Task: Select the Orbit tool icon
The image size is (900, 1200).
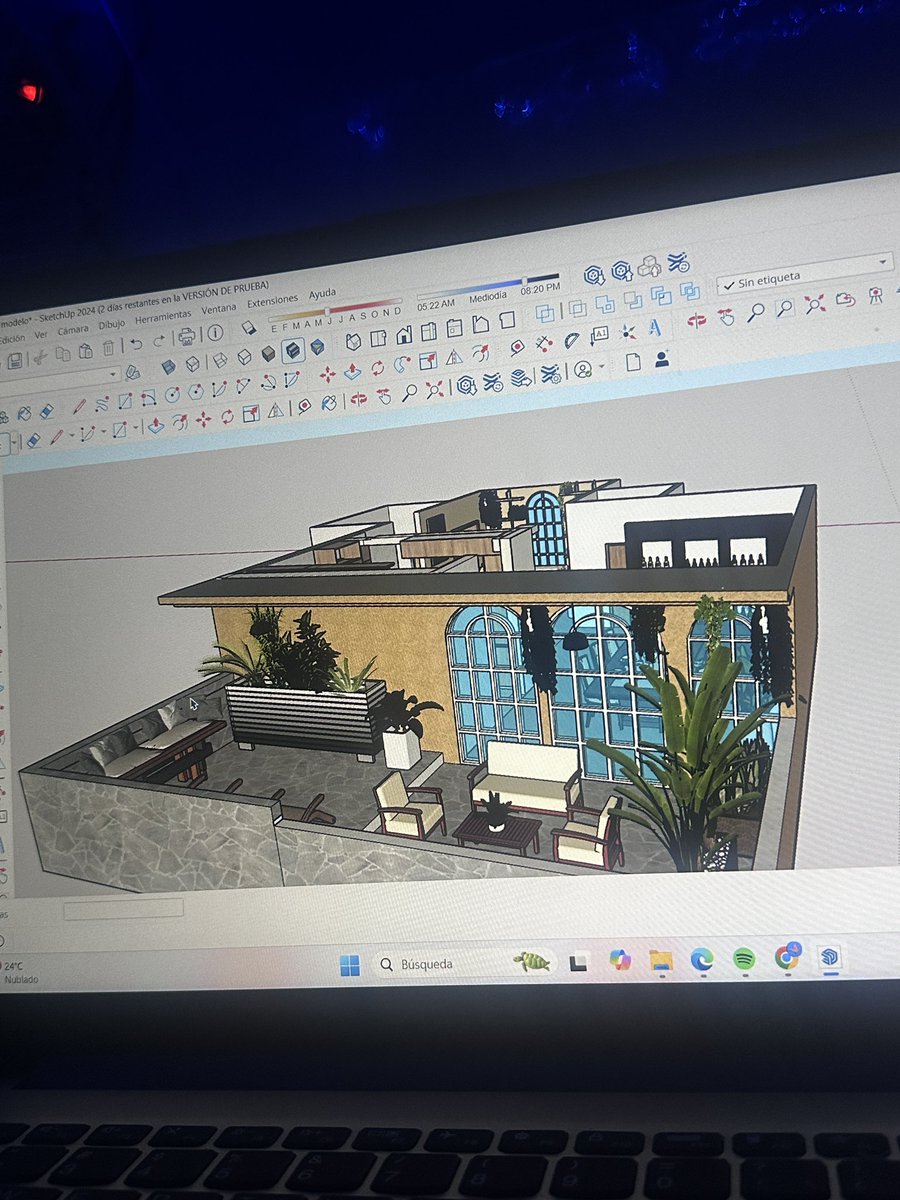Action: click(696, 320)
